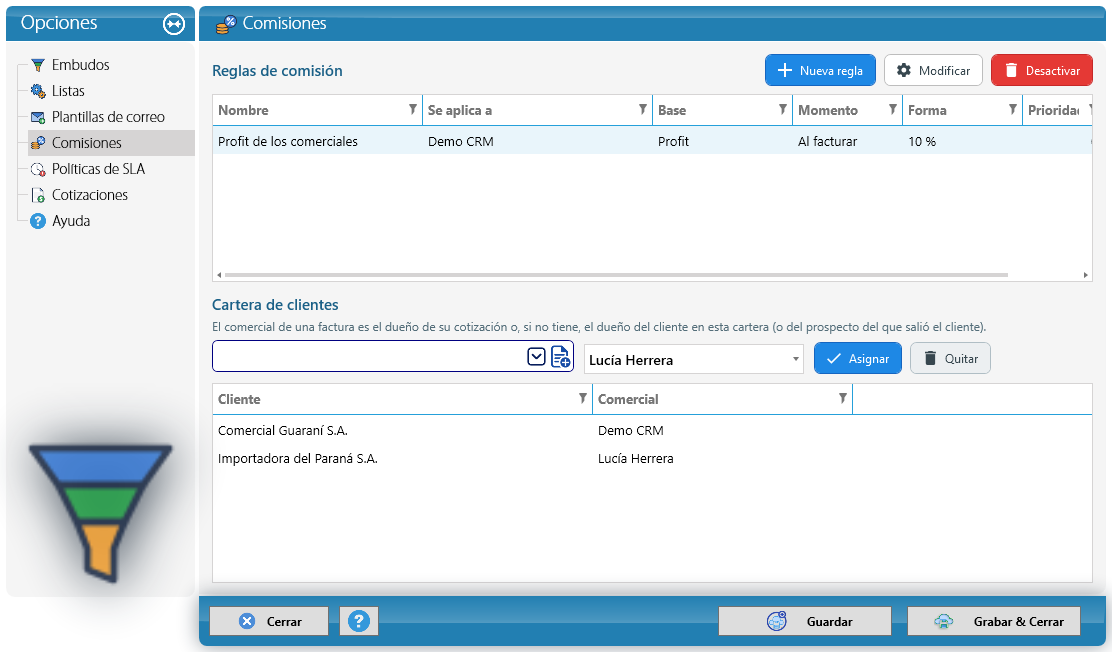Assign client with the Asignar button

[857, 358]
